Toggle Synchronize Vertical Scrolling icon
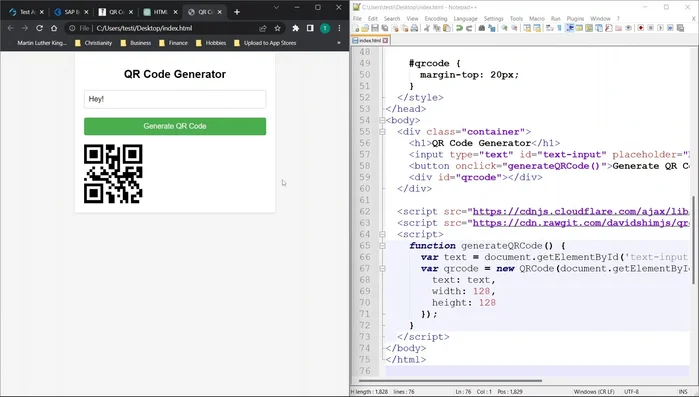Screen dimensions: 699x397 tap(527, 28)
